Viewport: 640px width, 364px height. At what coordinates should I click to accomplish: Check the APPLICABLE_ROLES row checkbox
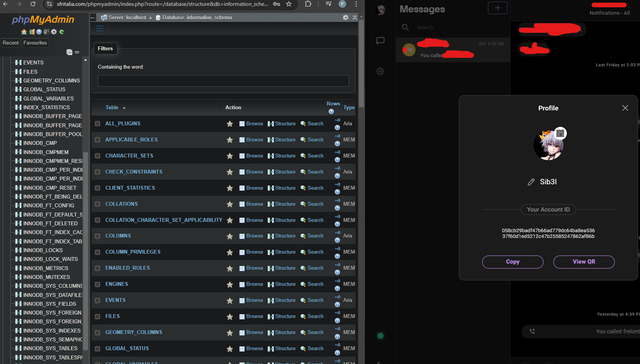pyautogui.click(x=98, y=140)
